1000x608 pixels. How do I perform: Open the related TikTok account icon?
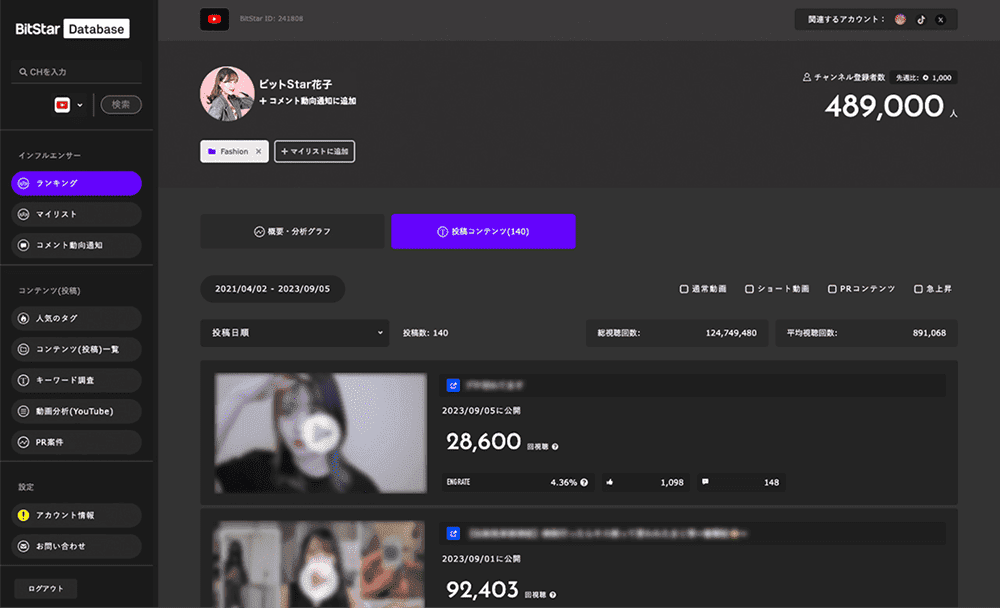click(x=921, y=20)
